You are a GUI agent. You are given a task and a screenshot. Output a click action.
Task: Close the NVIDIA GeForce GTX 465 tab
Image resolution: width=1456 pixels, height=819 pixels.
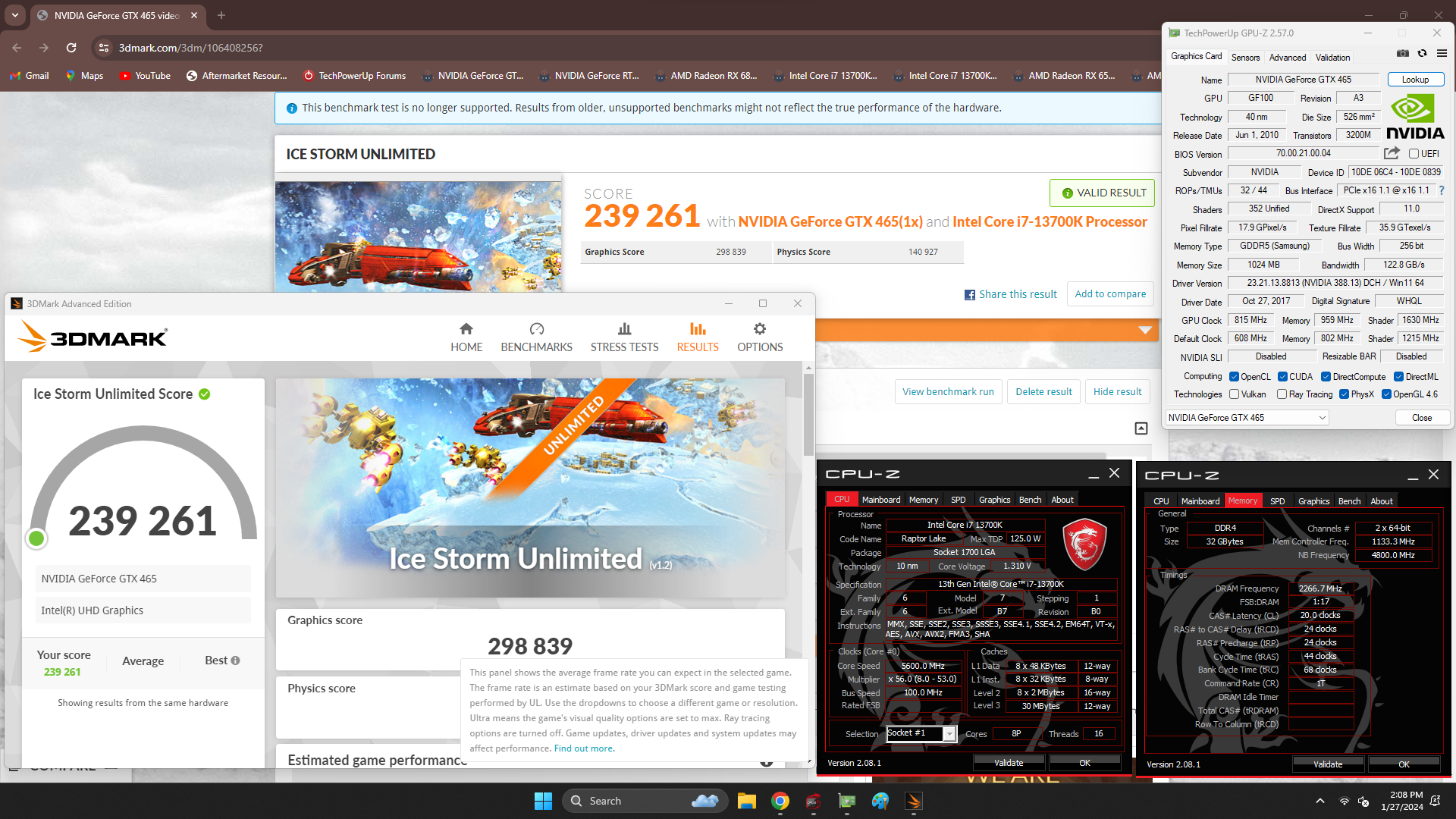[194, 15]
